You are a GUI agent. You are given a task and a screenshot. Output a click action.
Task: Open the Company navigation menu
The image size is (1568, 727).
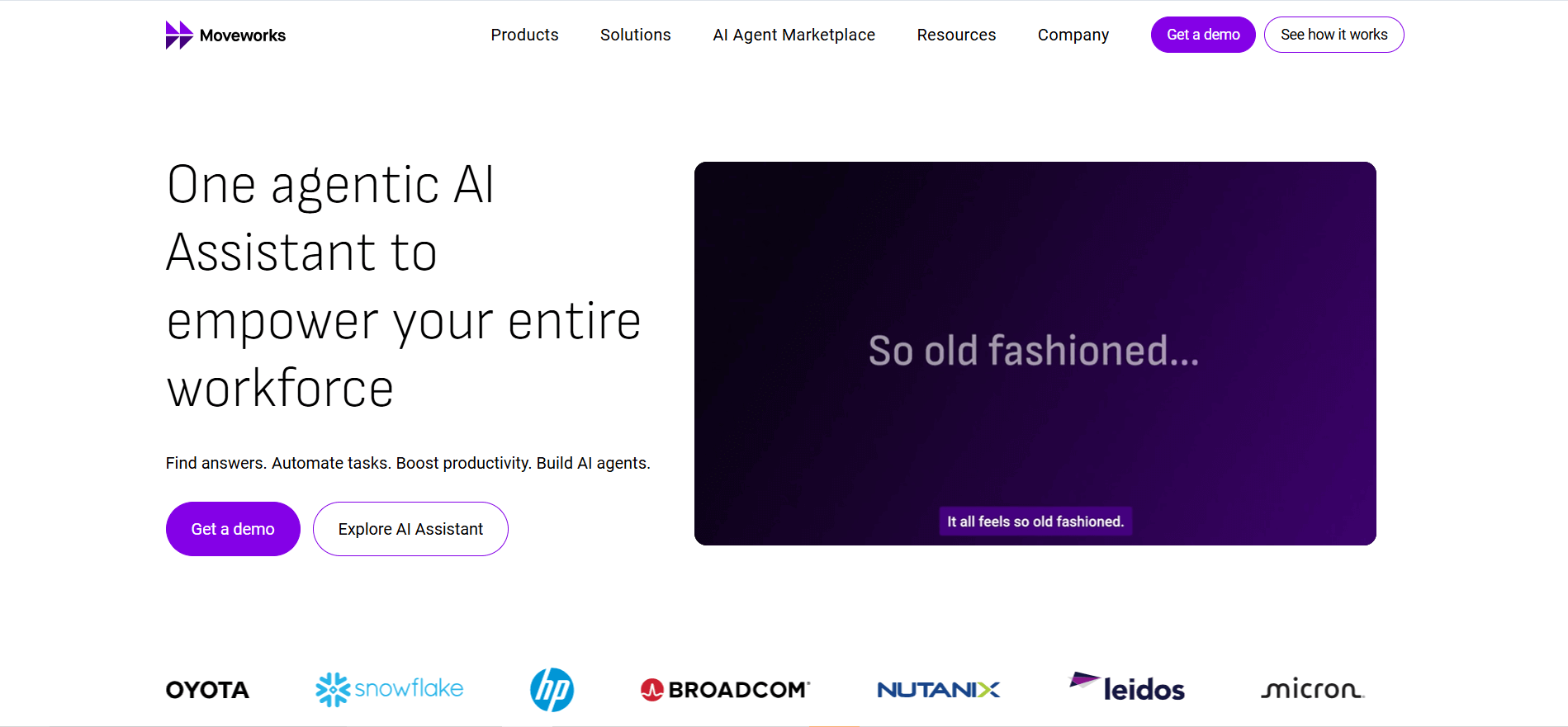pos(1073,35)
